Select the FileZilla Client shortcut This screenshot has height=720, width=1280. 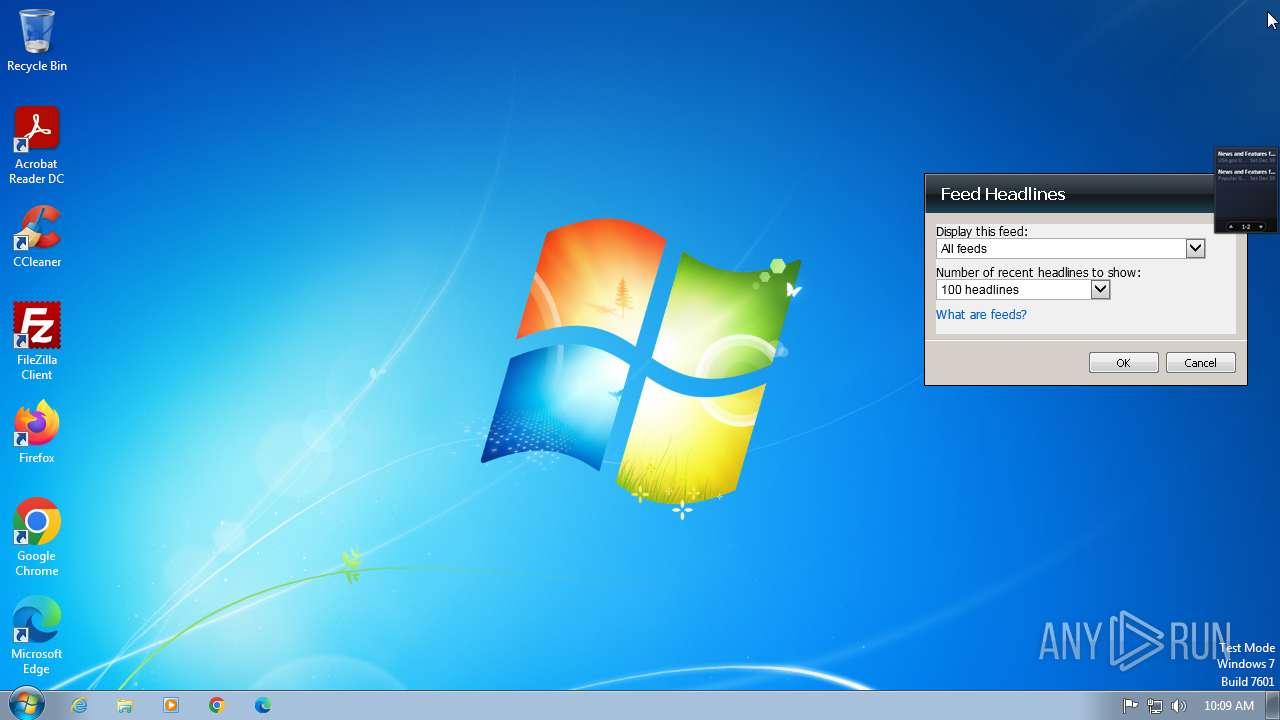coord(37,342)
